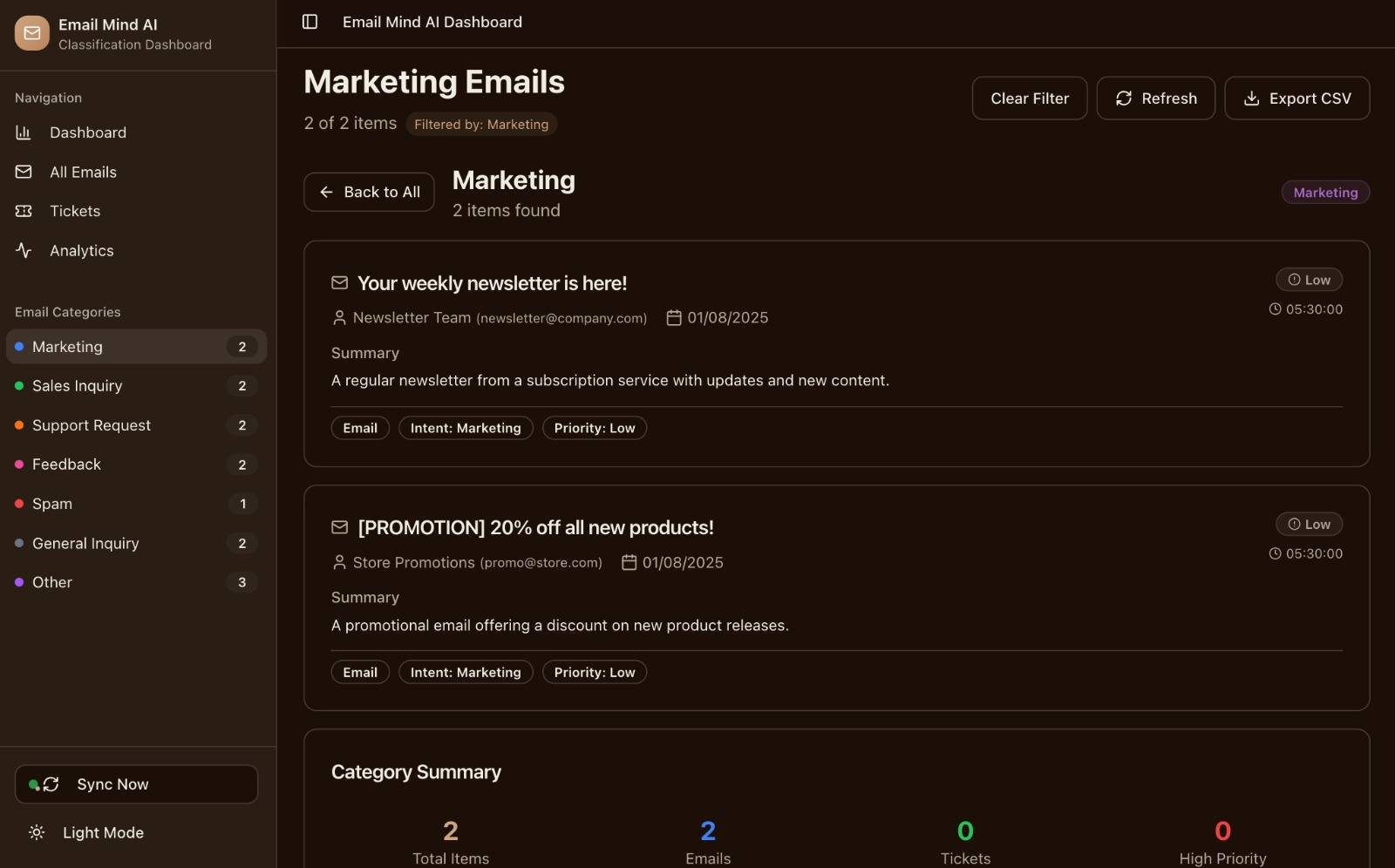Click the Clear Filter button
The image size is (1395, 868).
click(1029, 98)
